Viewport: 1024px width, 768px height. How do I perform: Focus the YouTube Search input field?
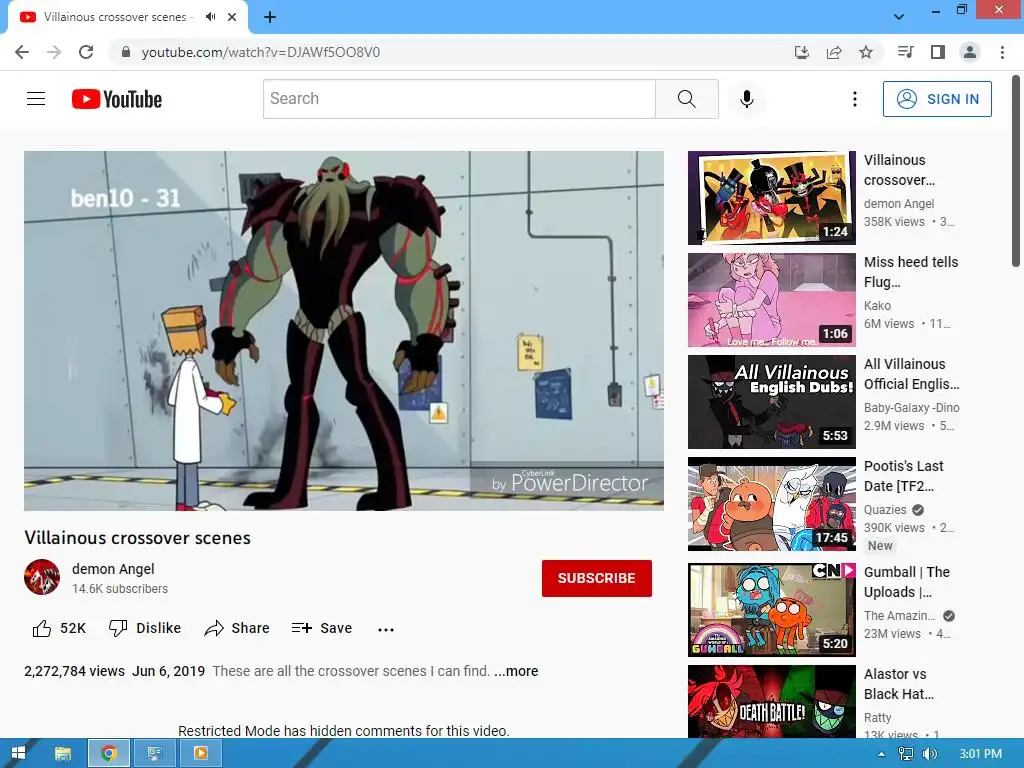tap(459, 99)
